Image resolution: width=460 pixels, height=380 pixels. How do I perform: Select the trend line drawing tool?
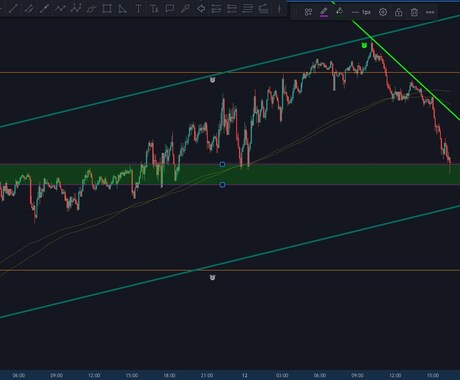(13, 9)
